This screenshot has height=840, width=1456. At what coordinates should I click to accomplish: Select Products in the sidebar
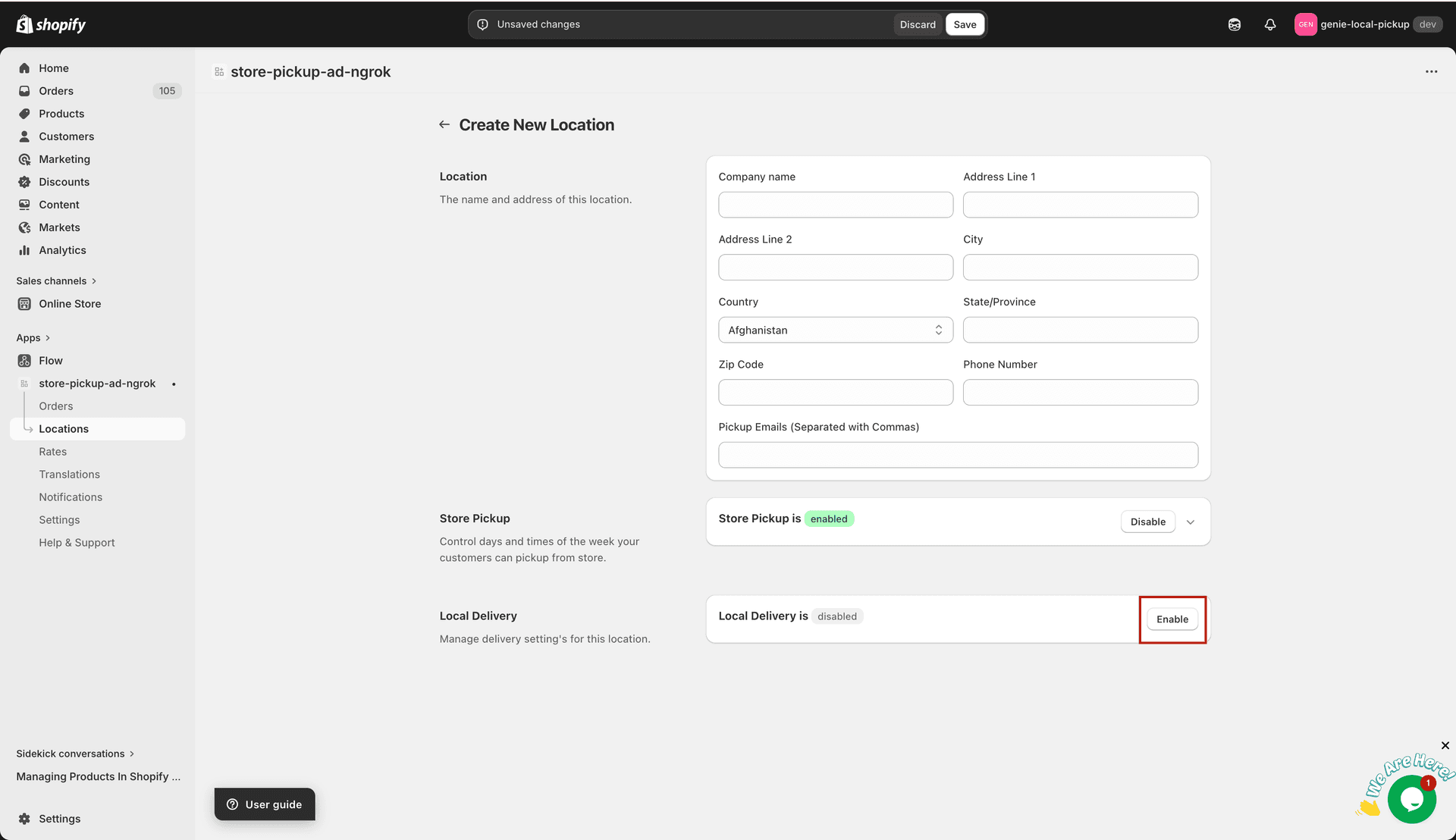61,114
